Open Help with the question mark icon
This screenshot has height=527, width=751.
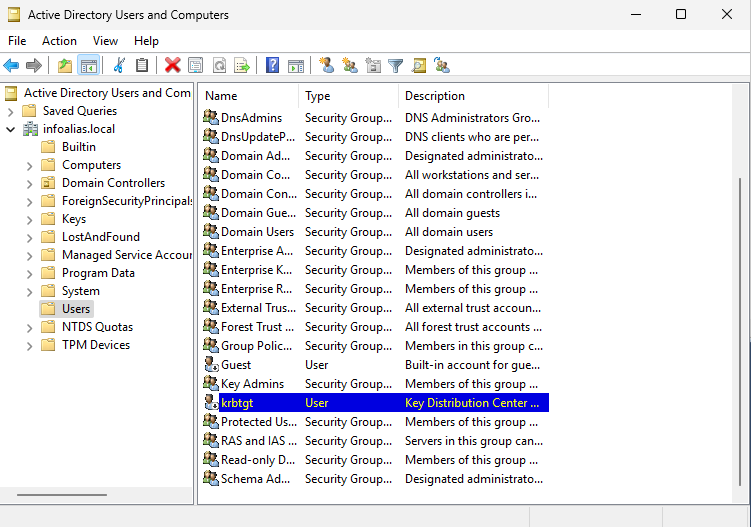(x=272, y=66)
